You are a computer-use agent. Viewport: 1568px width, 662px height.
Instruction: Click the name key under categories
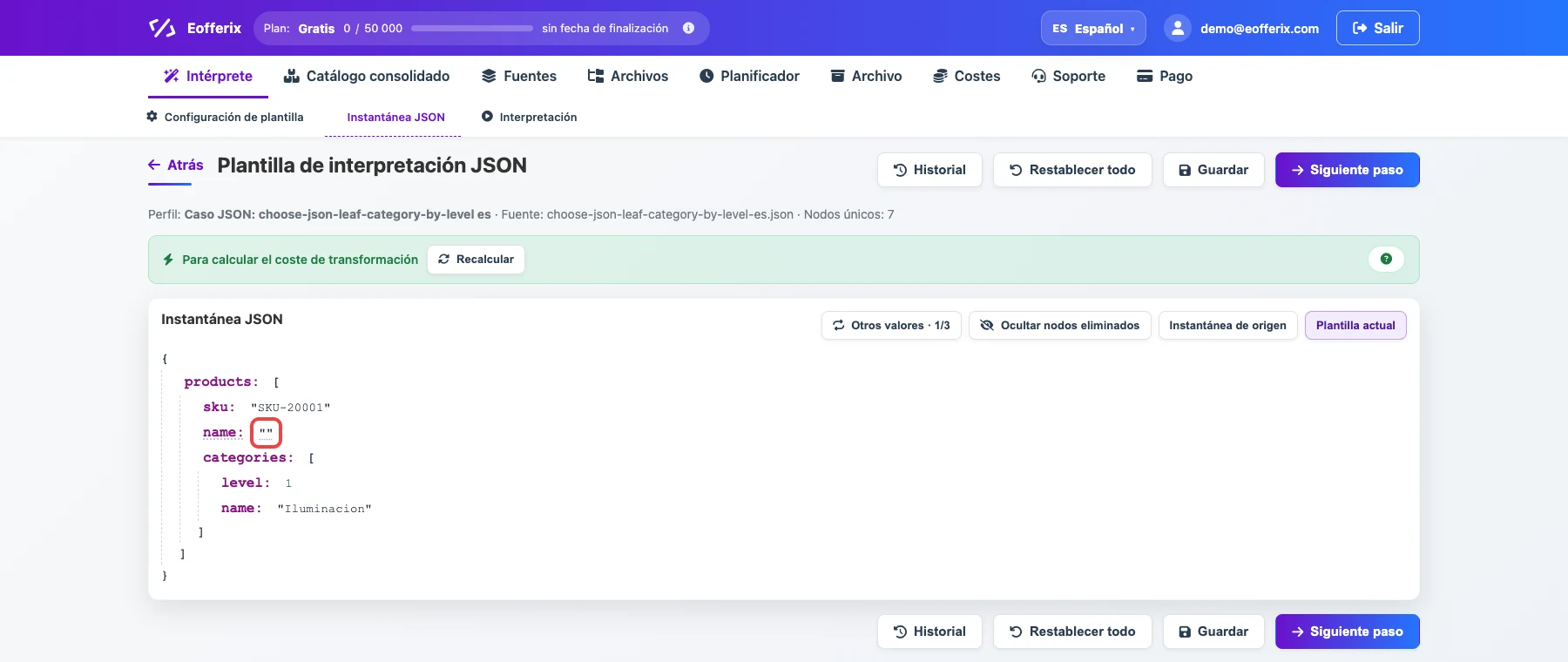[241, 508]
